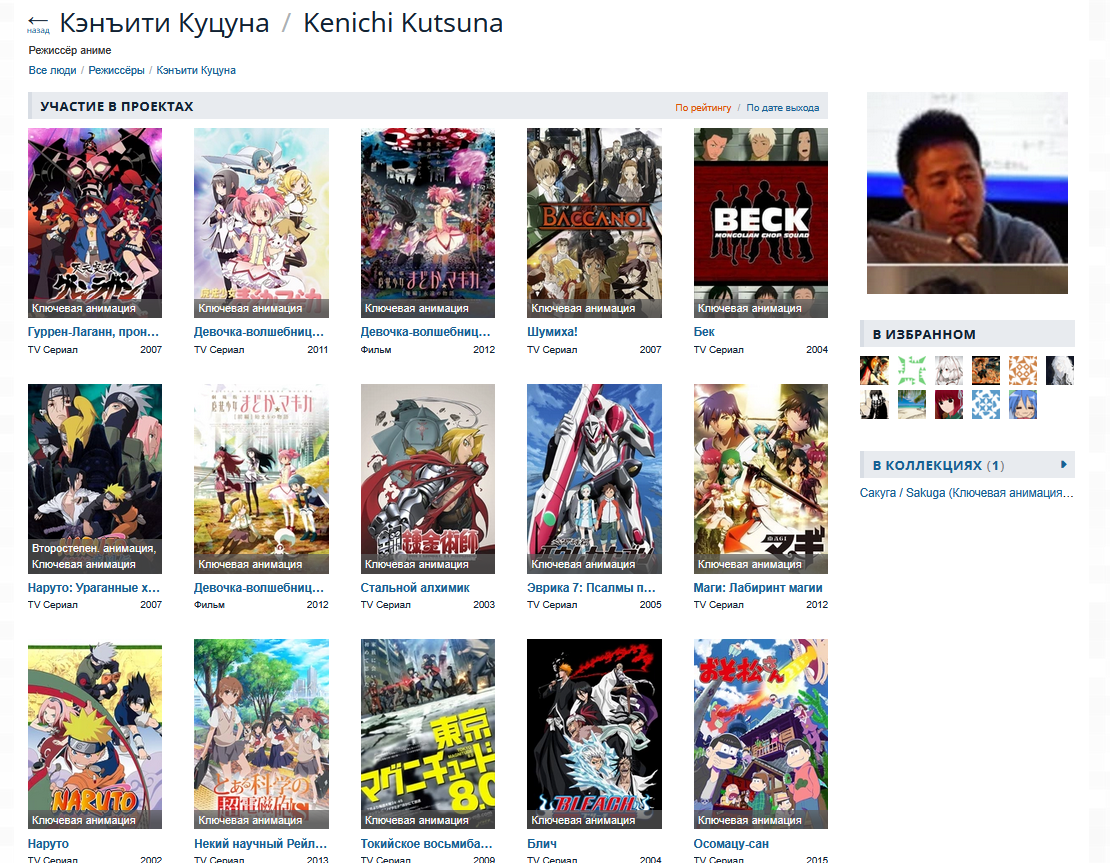Image resolution: width=1110 pixels, height=863 pixels.
Task: Open Кэнъити Куцуна breadcrumb link
Action: (x=196, y=70)
